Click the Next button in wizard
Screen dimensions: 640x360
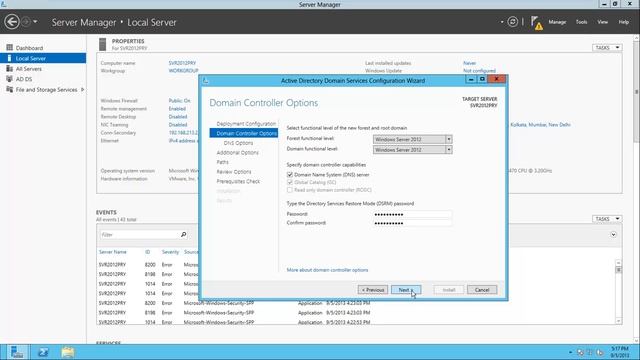click(406, 290)
